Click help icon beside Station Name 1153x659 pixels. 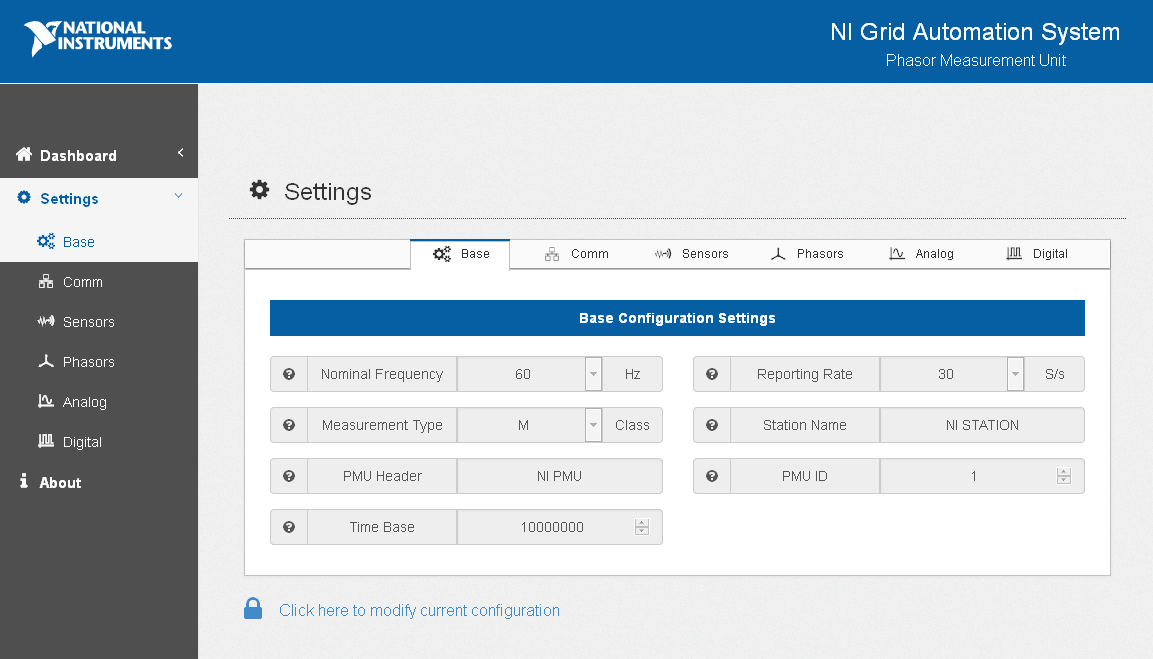712,425
